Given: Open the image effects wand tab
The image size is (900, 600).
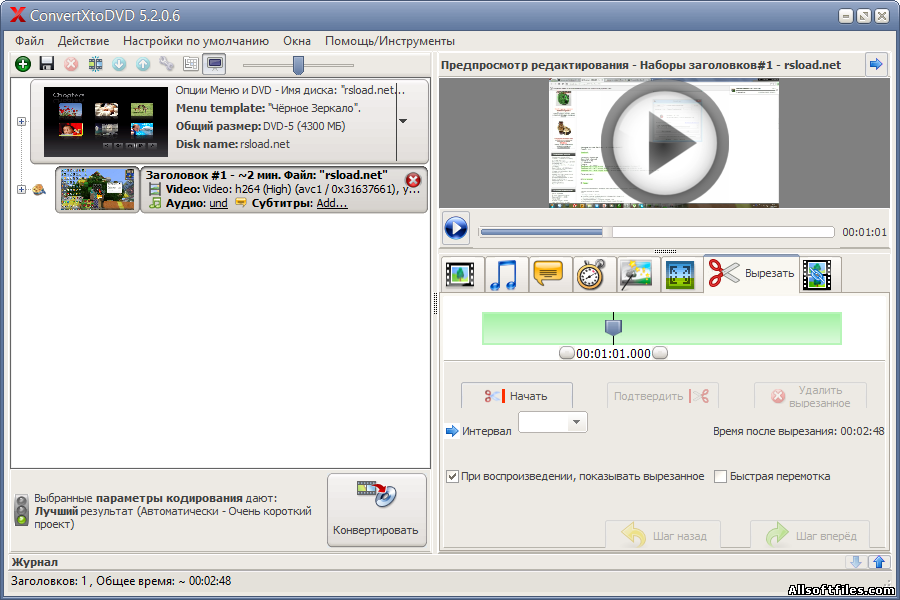Looking at the screenshot, I should (x=637, y=274).
